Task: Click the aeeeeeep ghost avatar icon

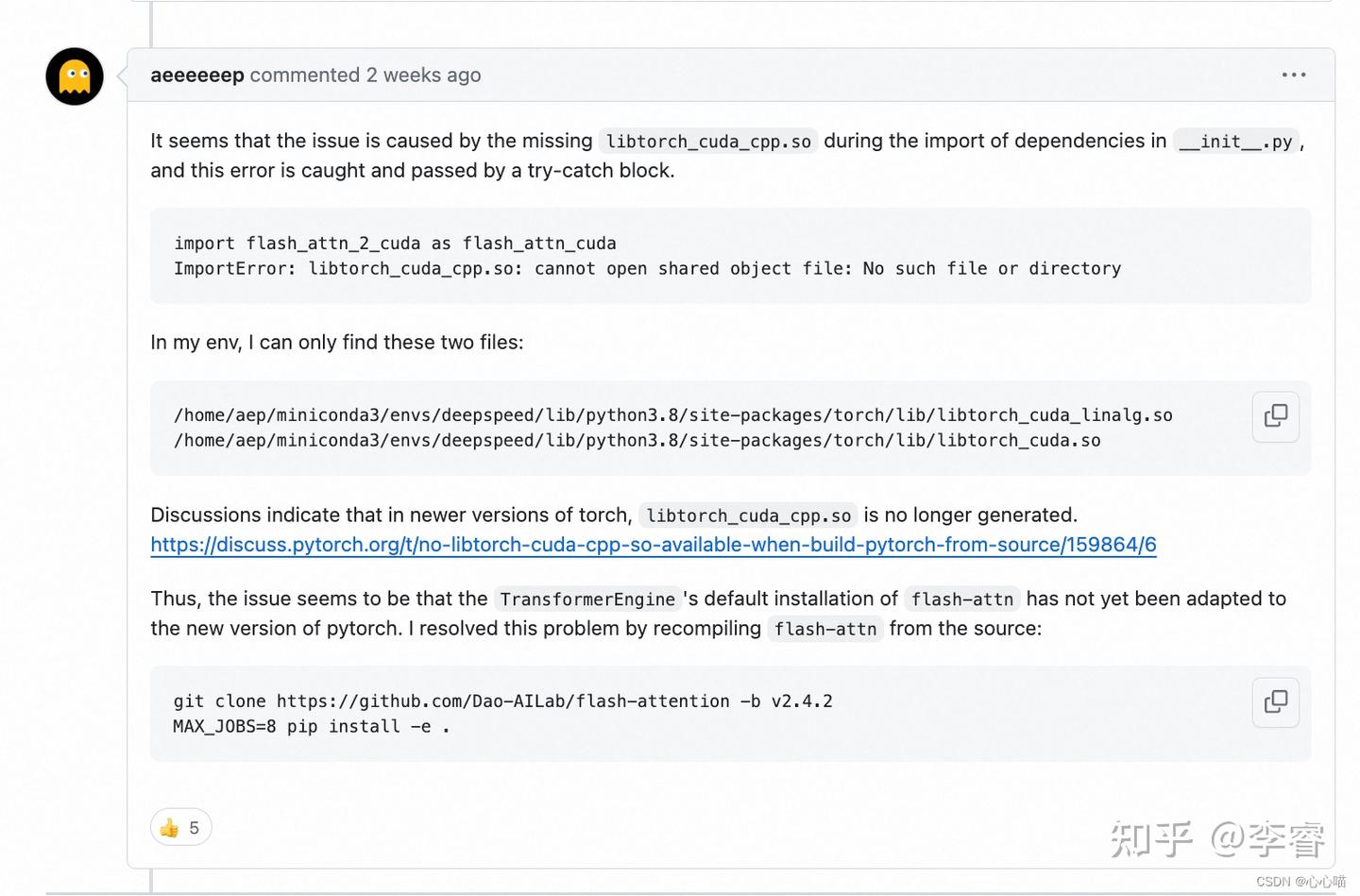Action: coord(73,76)
